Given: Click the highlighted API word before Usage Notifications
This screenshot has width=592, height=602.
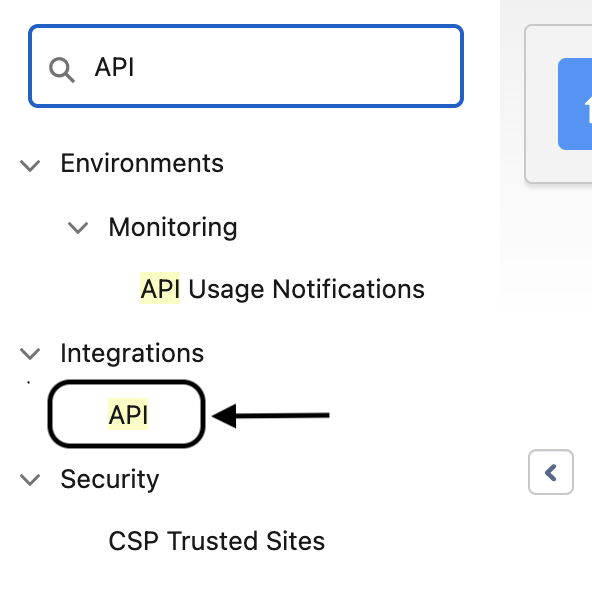Looking at the screenshot, I should point(160,288).
